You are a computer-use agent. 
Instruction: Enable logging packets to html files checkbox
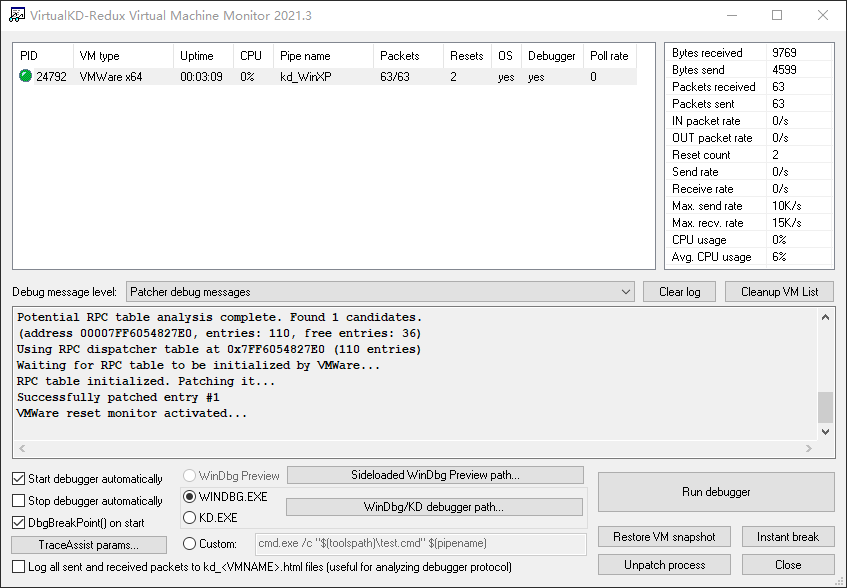click(x=18, y=567)
